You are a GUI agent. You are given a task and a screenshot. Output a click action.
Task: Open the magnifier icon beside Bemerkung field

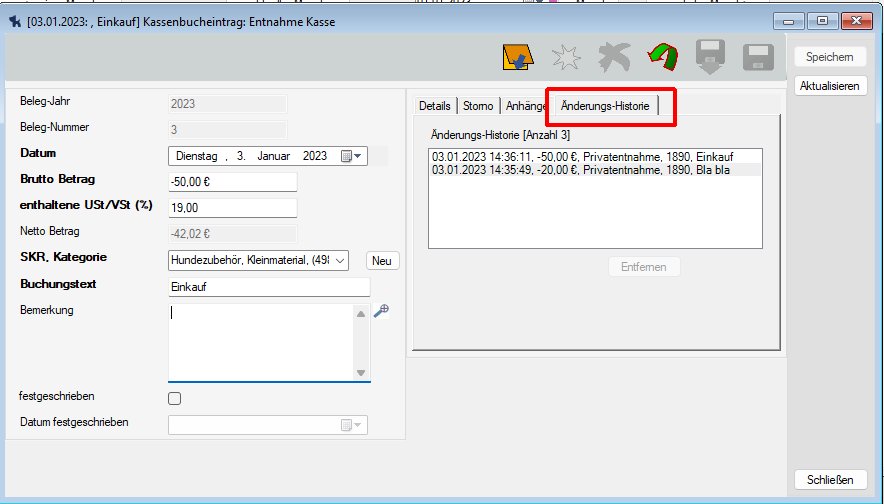click(x=381, y=311)
